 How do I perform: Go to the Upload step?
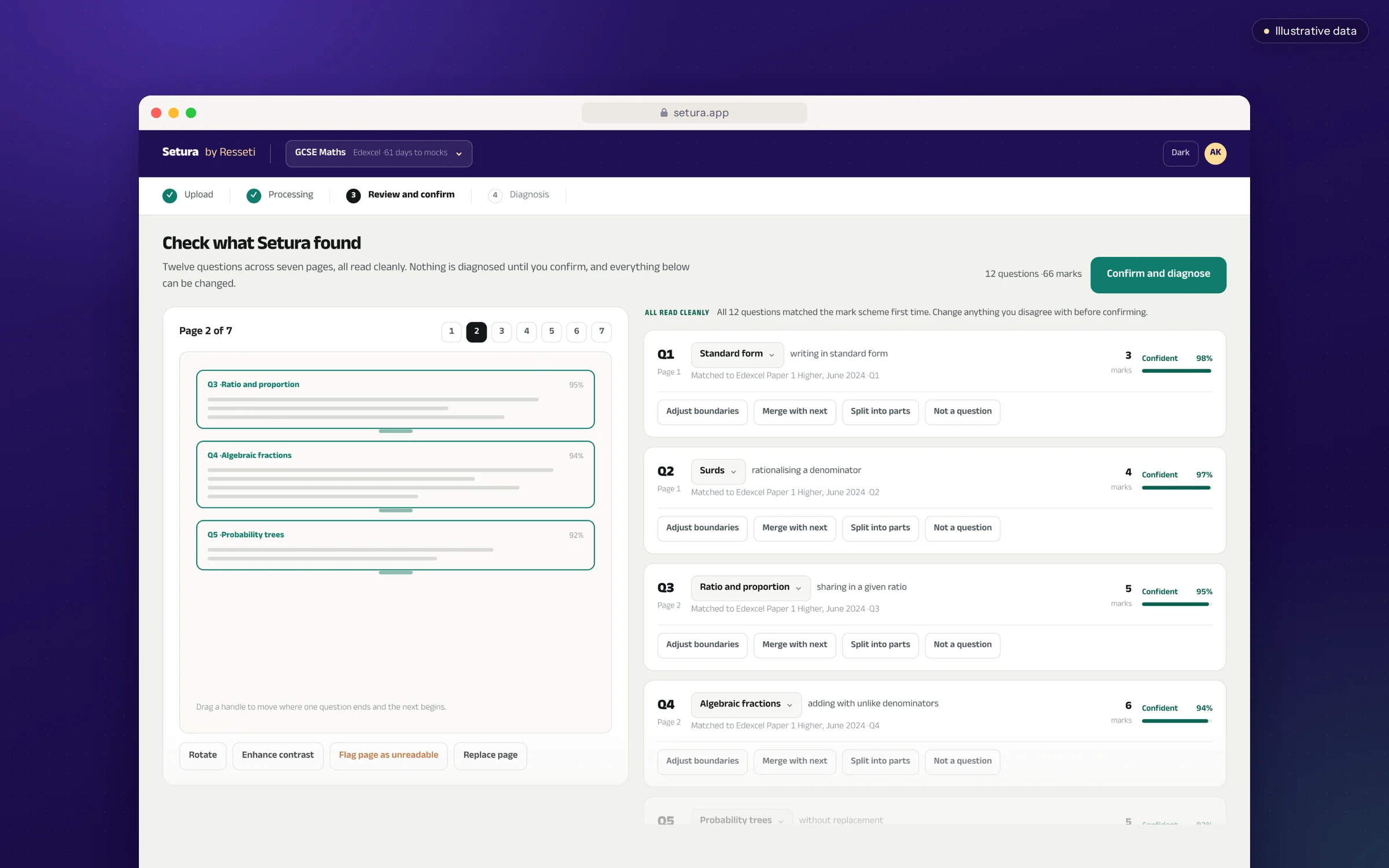point(188,195)
